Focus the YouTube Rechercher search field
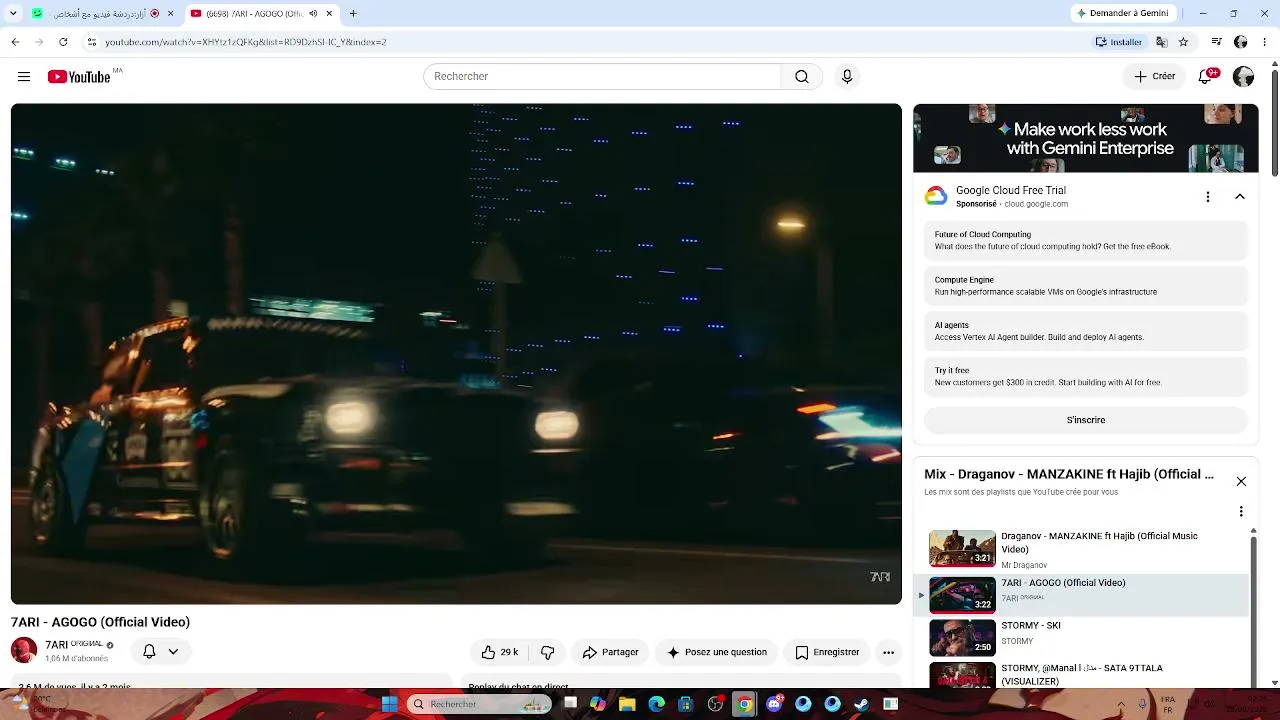Screen dimensions: 1280x720 click(602, 77)
